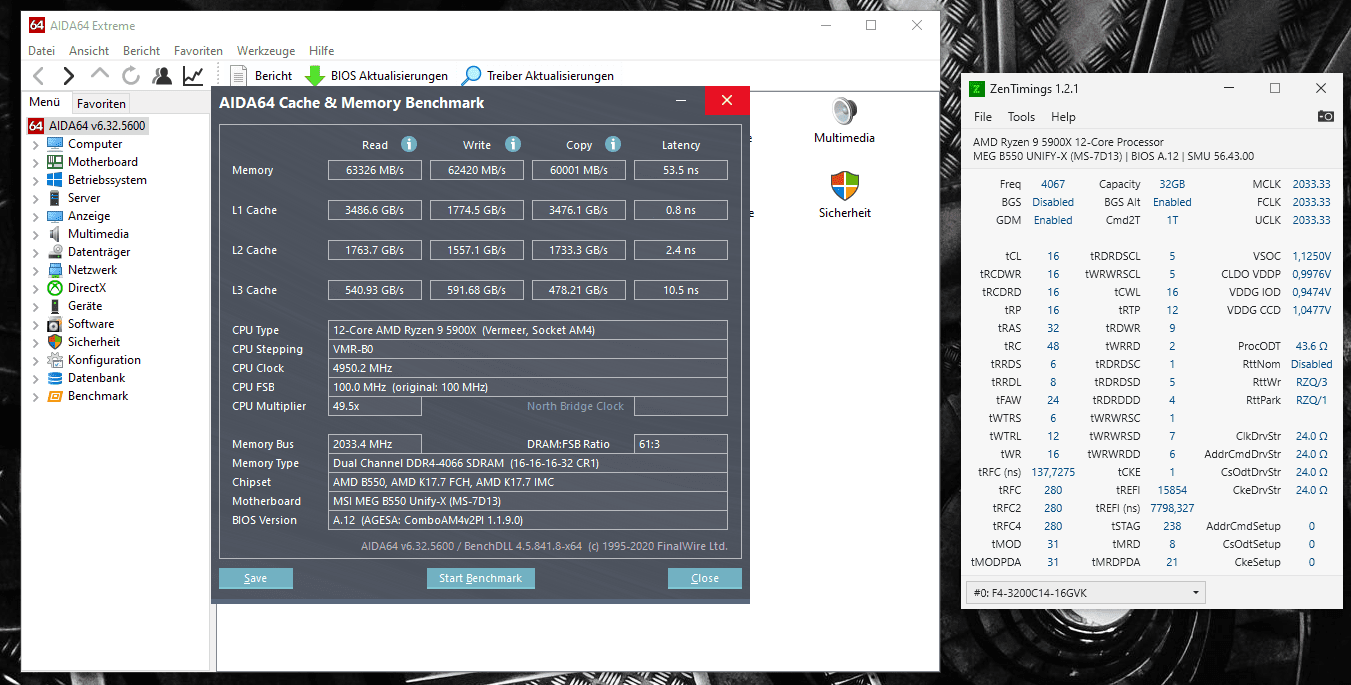1351x685 pixels.
Task: Click the Netzwerk icon in the tree
Action: click(55, 270)
